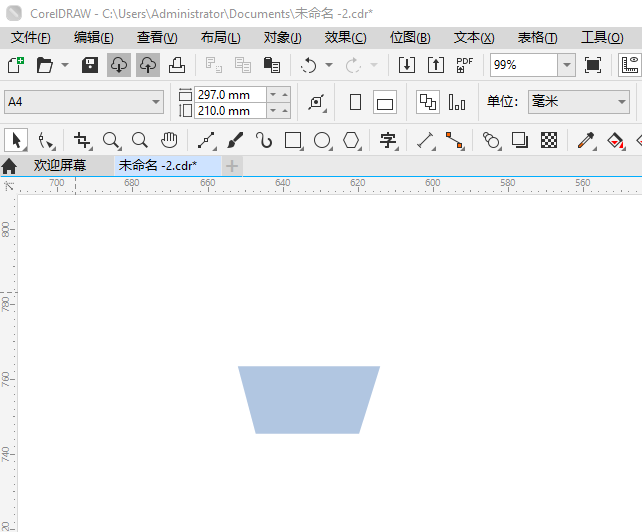
Task: Create a new document
Action: [x=16, y=65]
